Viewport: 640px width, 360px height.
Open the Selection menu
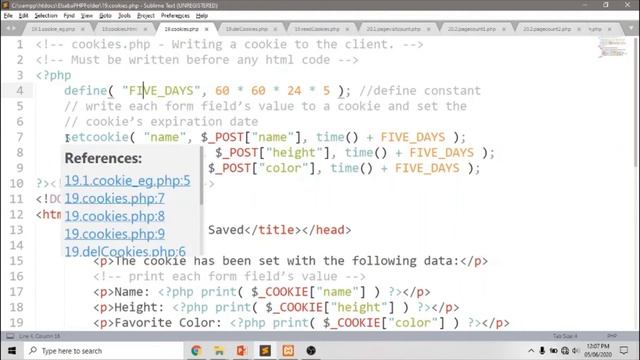(46, 16)
